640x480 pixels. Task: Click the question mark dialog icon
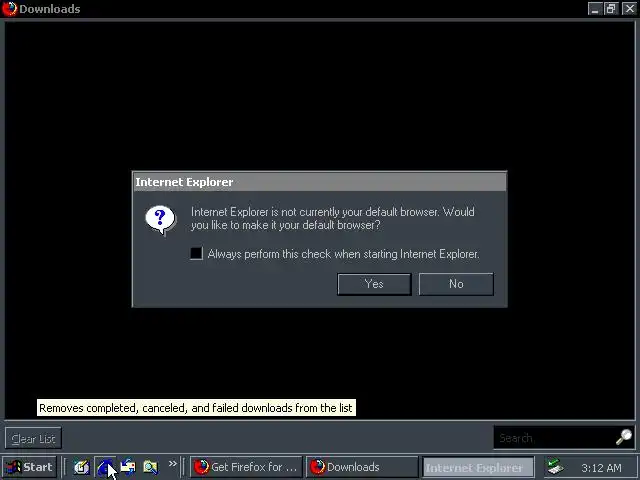(160, 220)
